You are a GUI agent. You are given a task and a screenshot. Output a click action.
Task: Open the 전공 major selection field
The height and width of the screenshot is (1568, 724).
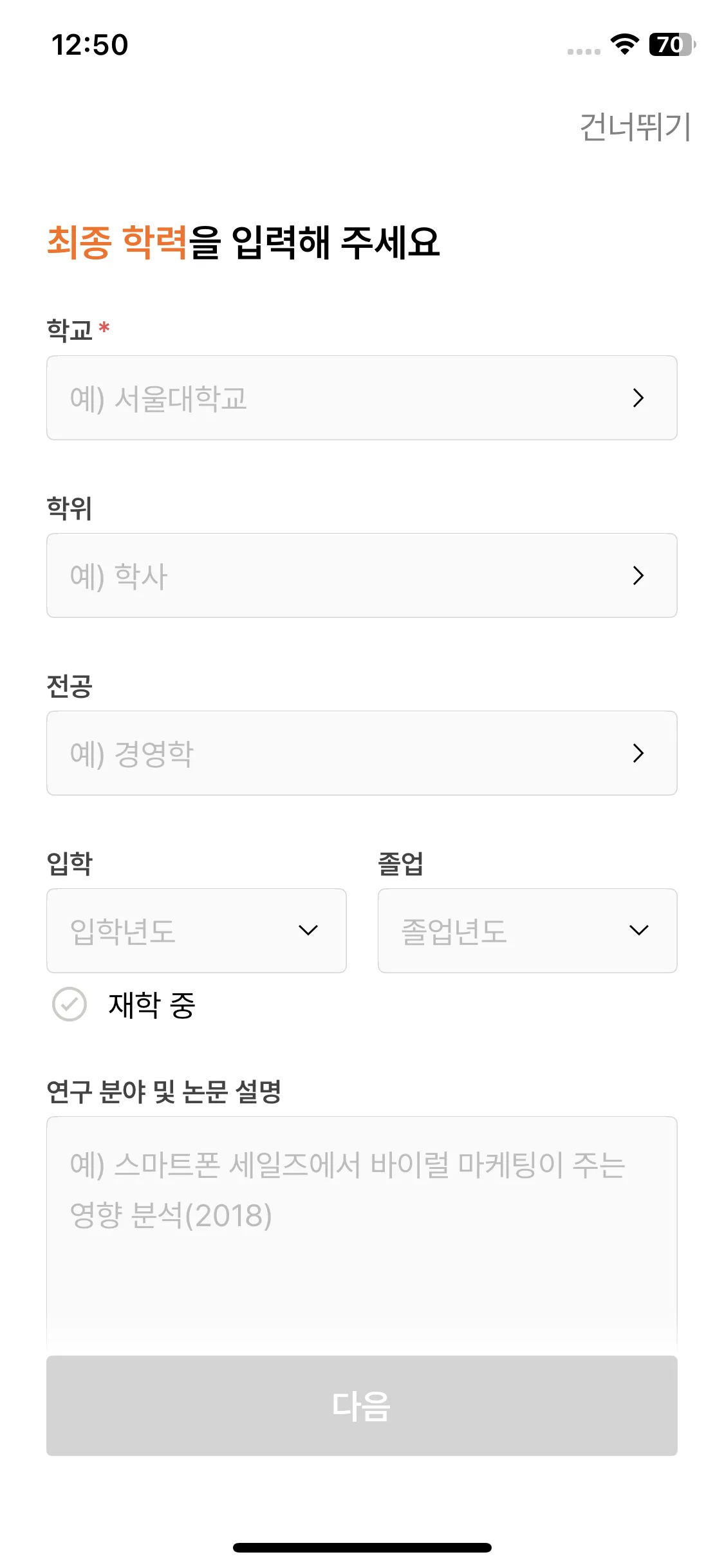[348, 753]
